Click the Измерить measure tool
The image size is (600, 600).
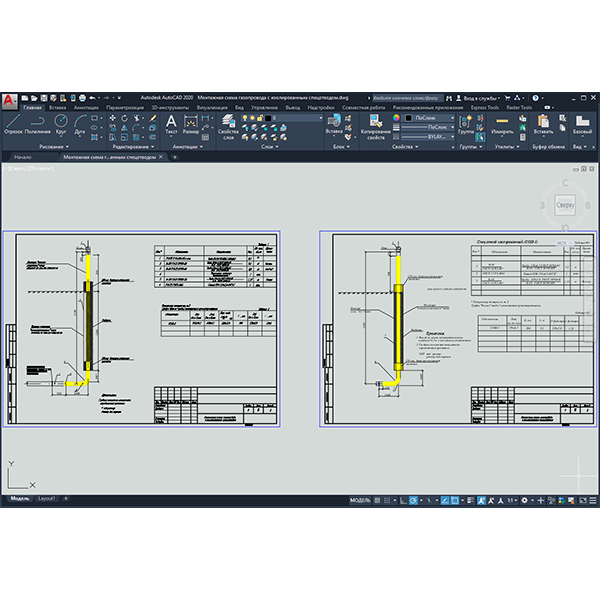click(x=502, y=124)
